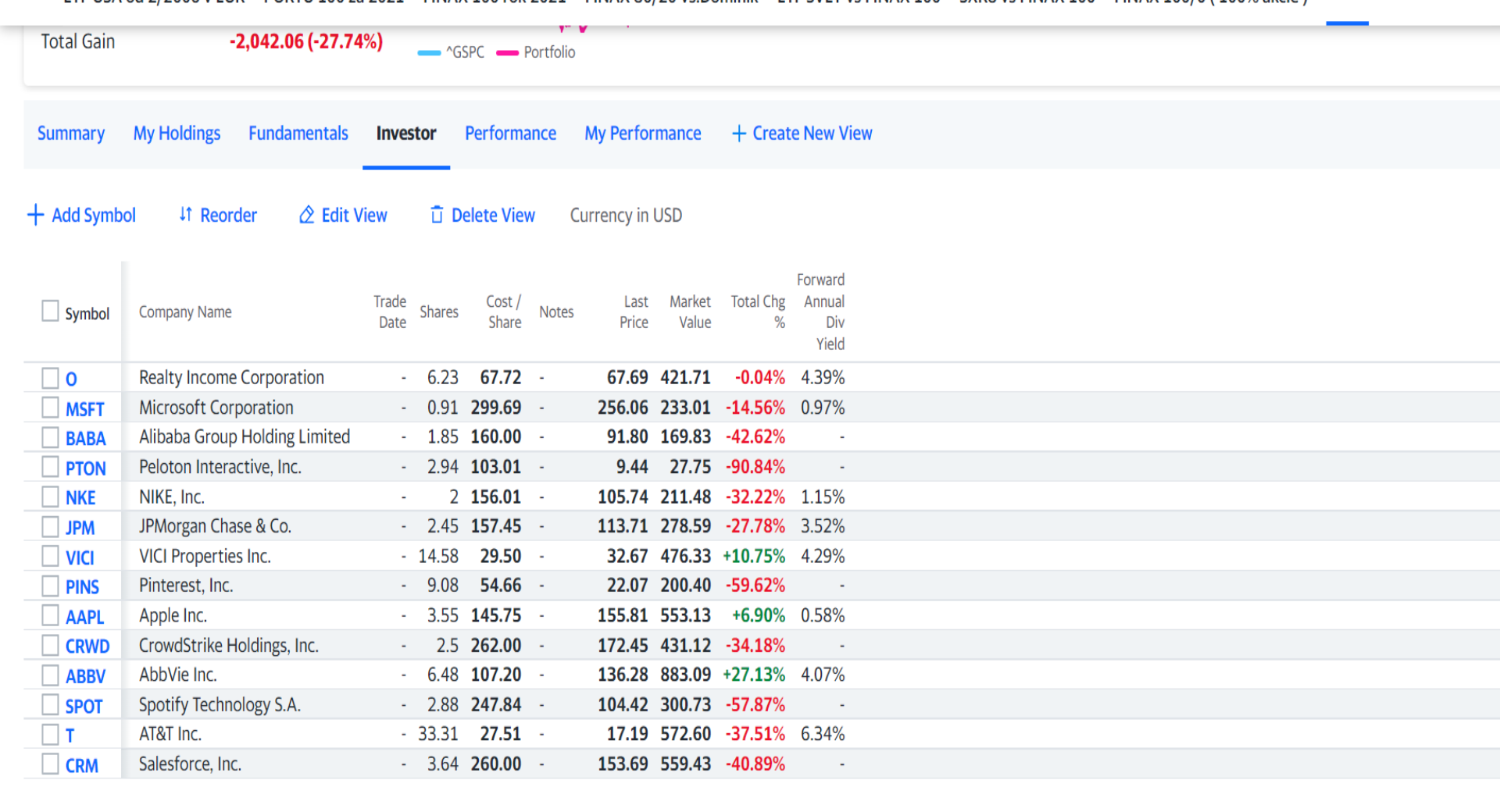Check the box for VICI row
The height and width of the screenshot is (812, 1500).
coord(50,556)
